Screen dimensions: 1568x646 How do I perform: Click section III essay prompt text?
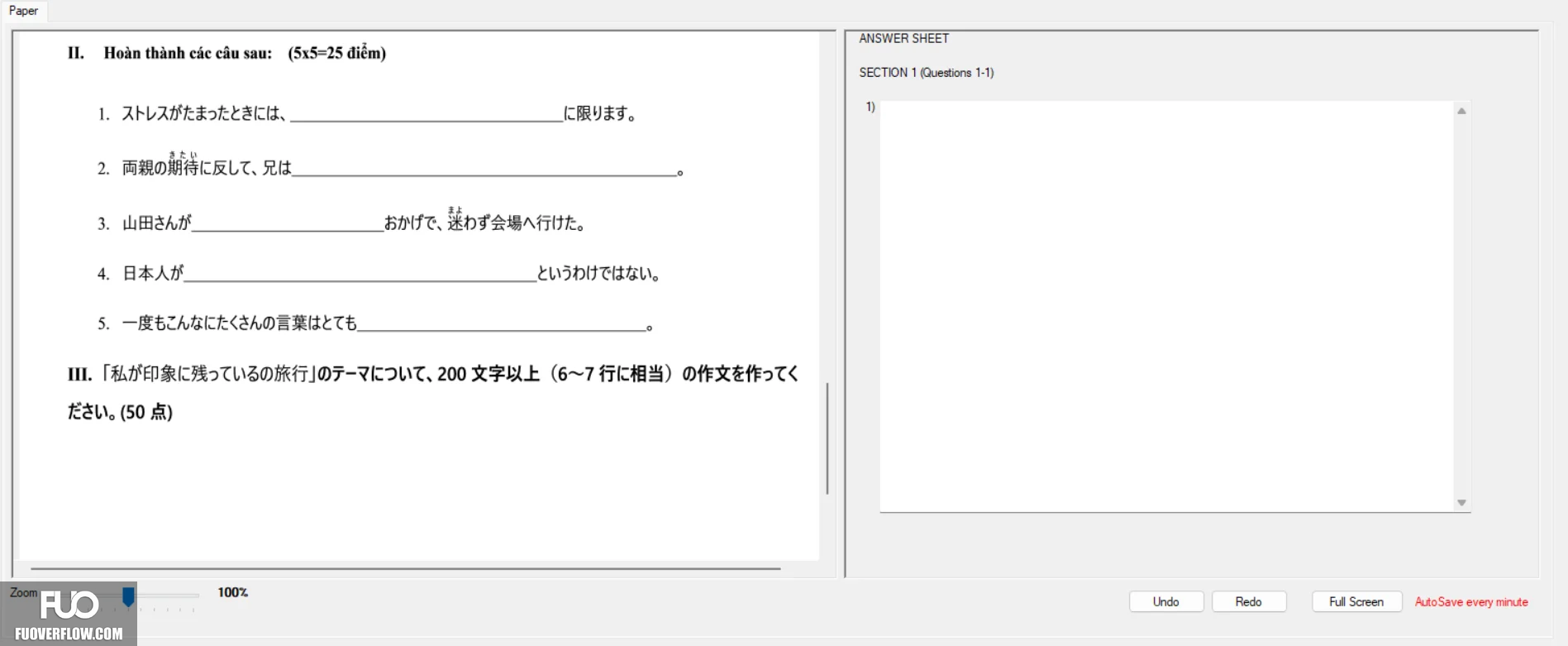(433, 393)
